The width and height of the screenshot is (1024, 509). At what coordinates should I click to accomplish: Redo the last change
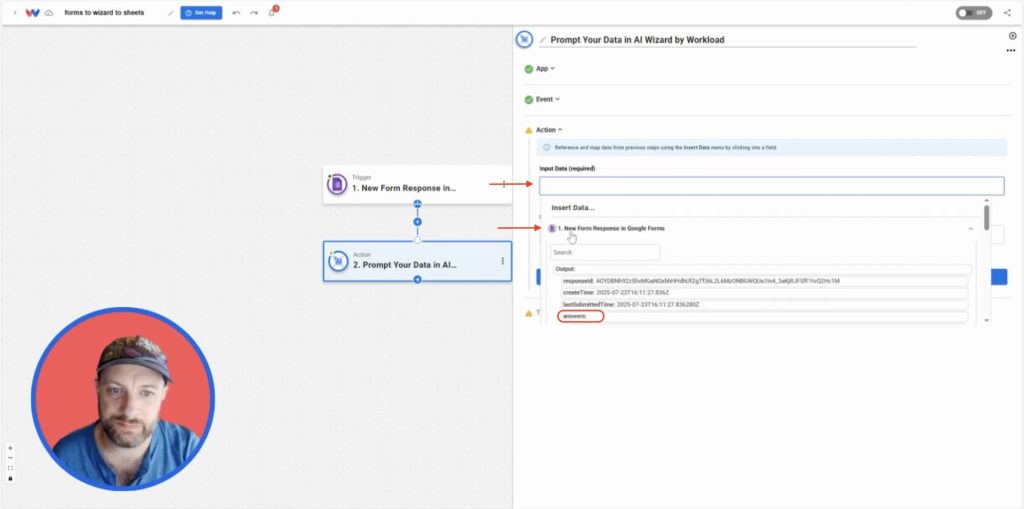click(x=254, y=12)
